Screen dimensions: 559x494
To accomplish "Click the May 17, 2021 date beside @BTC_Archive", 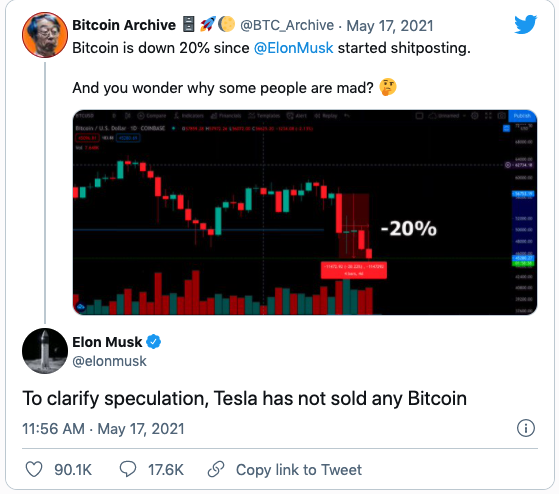I will (390, 26).
